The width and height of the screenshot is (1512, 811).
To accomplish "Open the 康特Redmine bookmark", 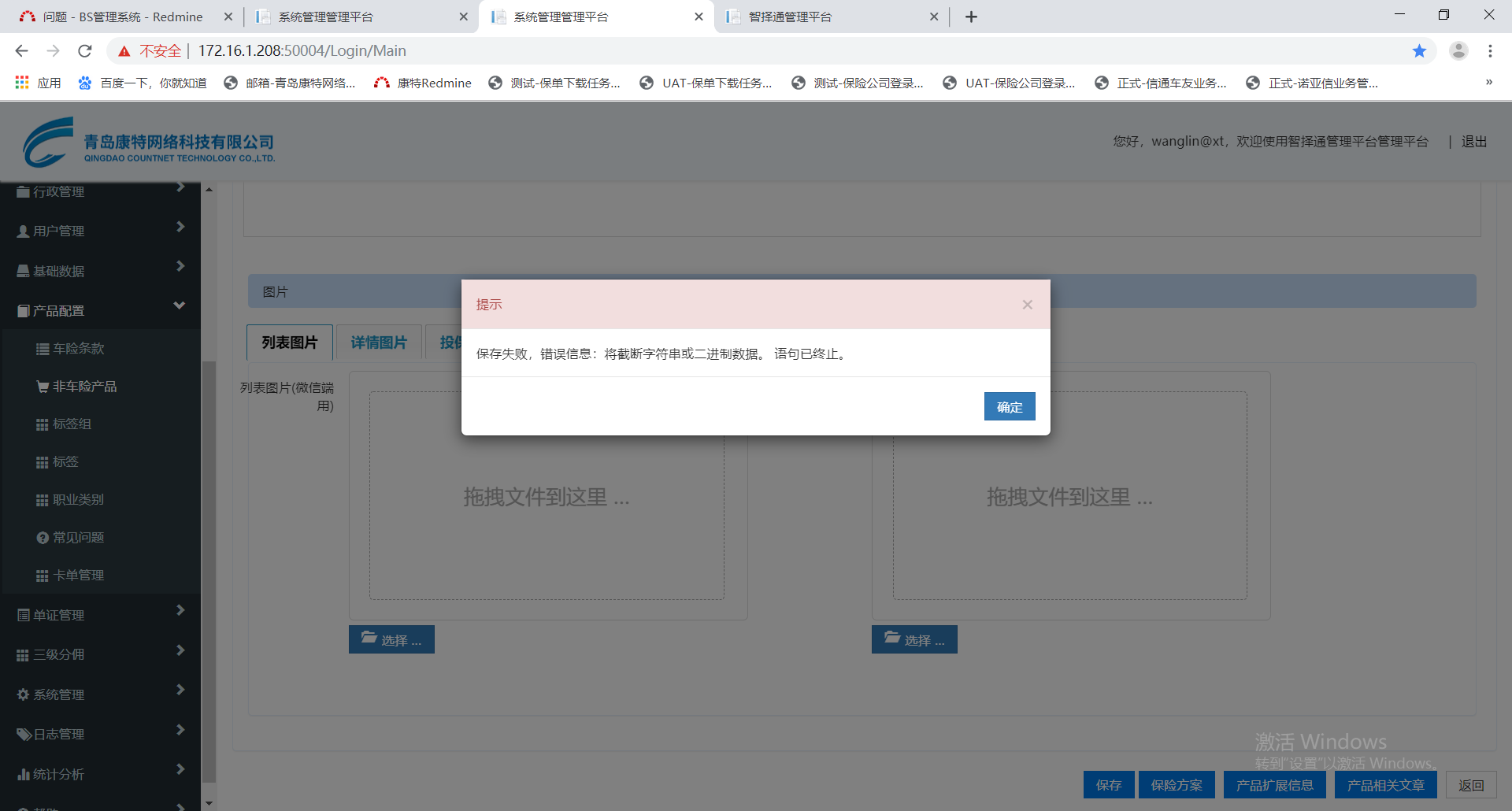I will click(423, 83).
